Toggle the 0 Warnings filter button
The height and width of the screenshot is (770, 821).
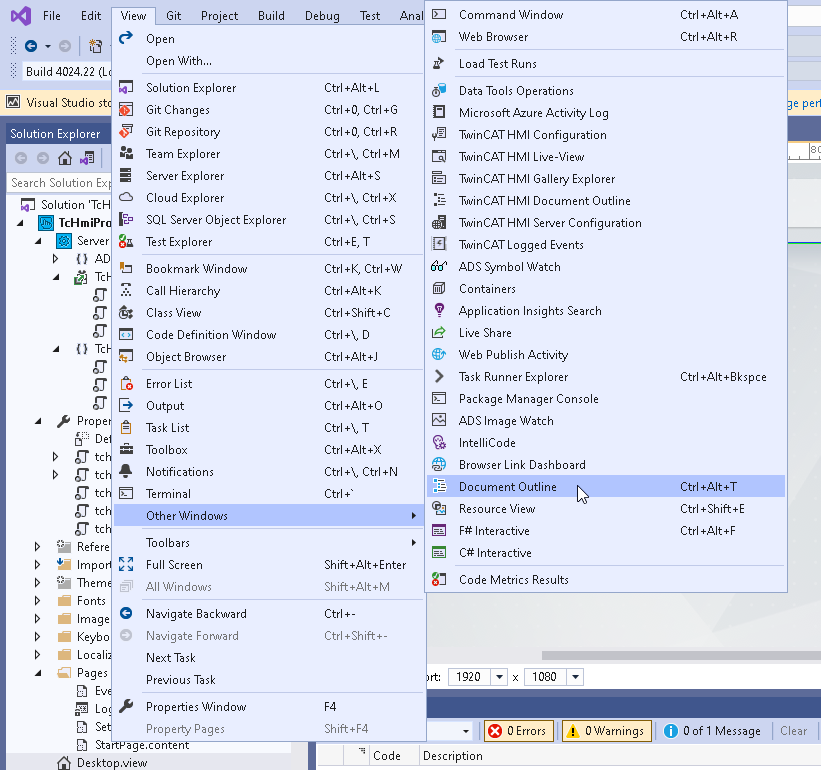[607, 731]
